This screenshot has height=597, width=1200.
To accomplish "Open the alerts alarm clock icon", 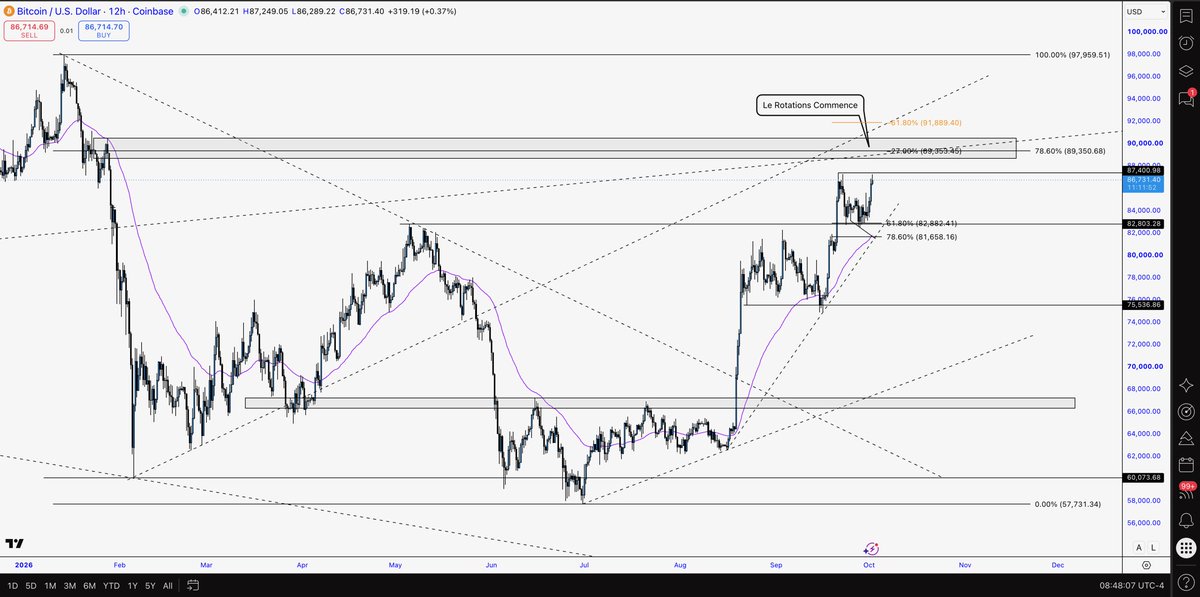I will click(x=1186, y=43).
